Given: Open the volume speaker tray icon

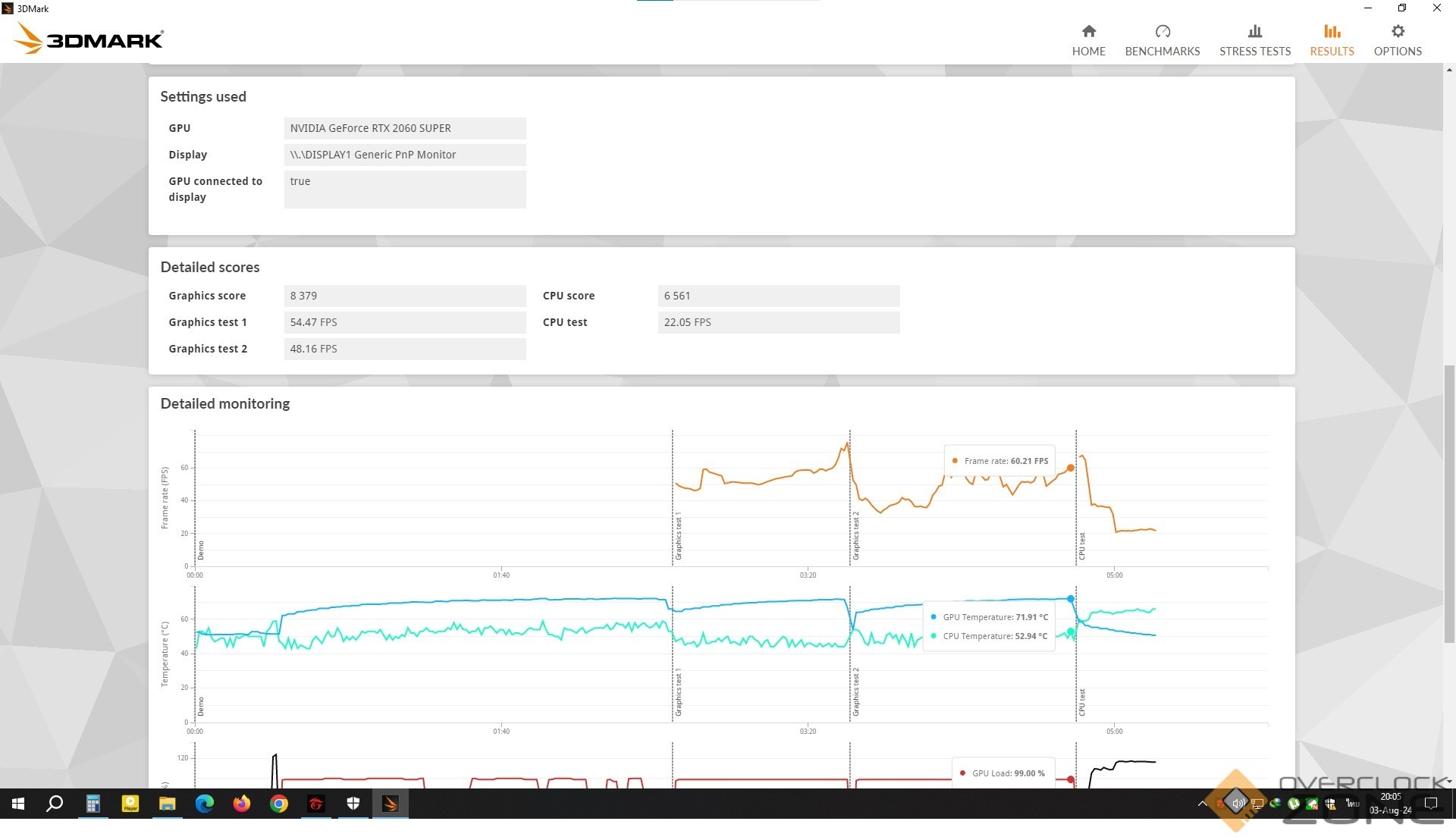Looking at the screenshot, I should click(1237, 803).
